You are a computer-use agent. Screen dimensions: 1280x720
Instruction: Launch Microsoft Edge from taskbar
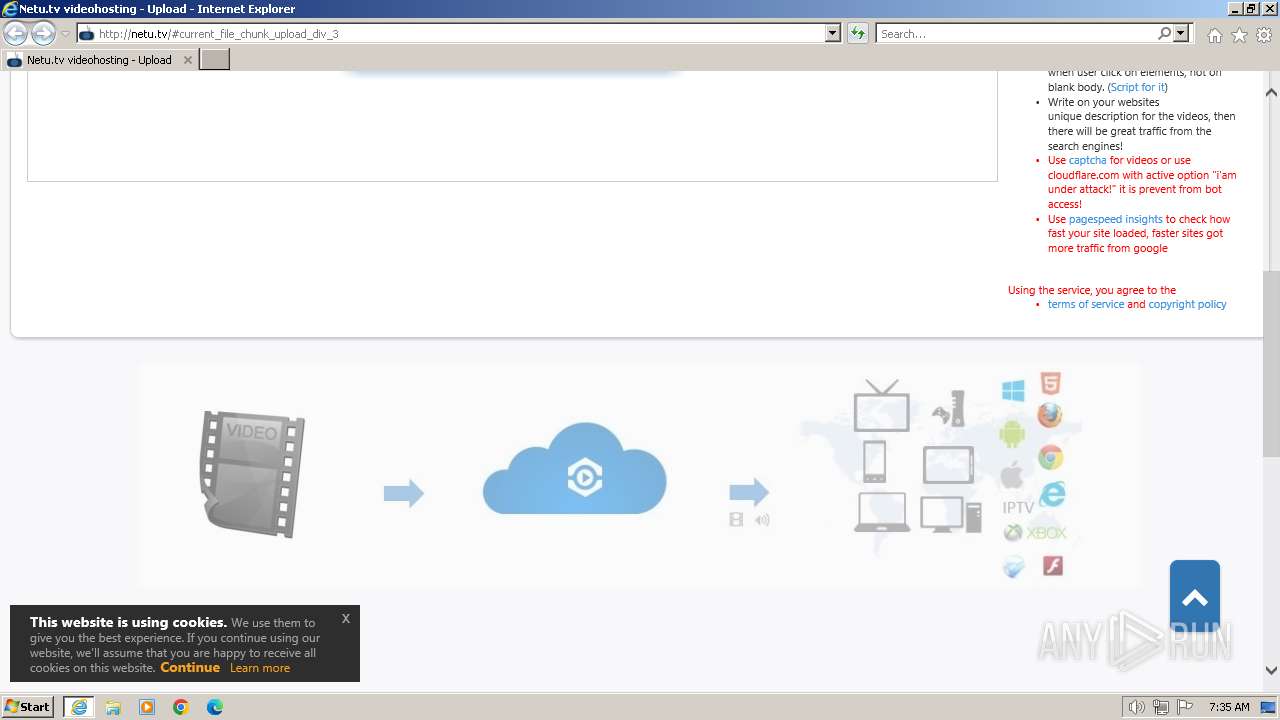[x=215, y=707]
